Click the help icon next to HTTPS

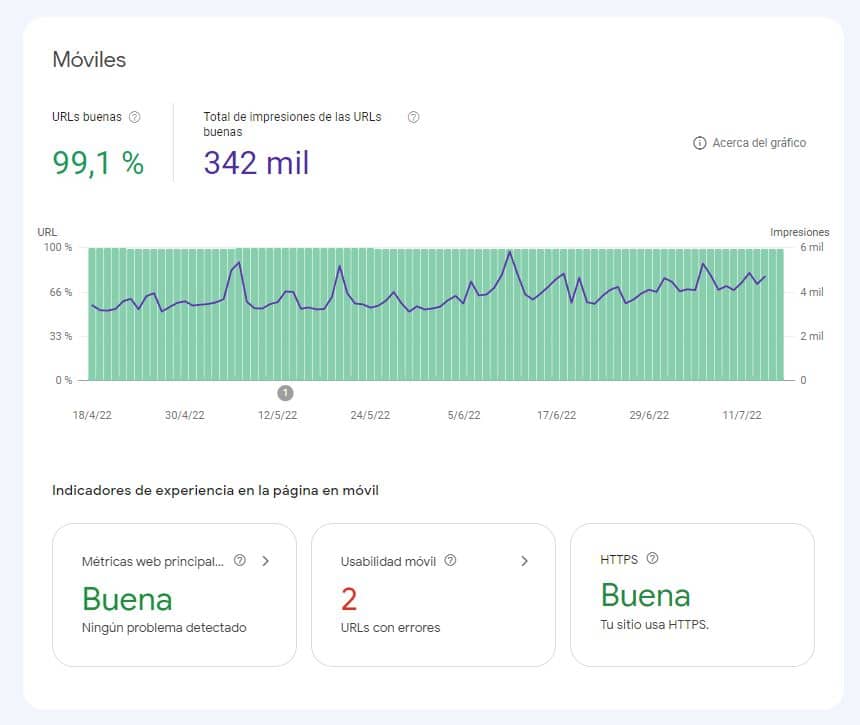[652, 558]
